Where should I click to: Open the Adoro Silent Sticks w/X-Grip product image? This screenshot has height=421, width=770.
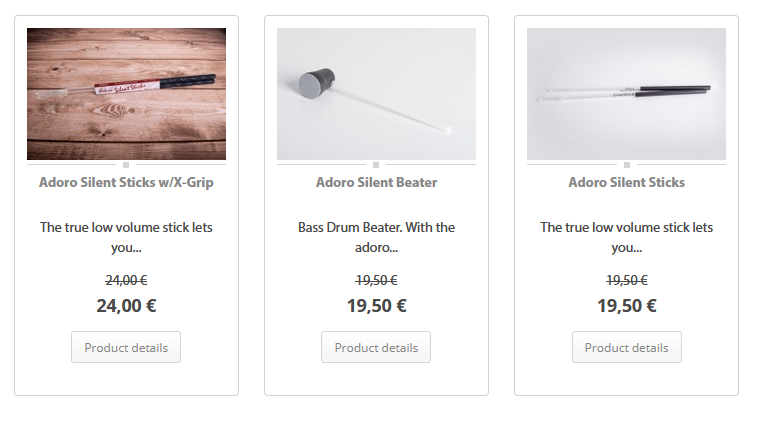pos(126,93)
